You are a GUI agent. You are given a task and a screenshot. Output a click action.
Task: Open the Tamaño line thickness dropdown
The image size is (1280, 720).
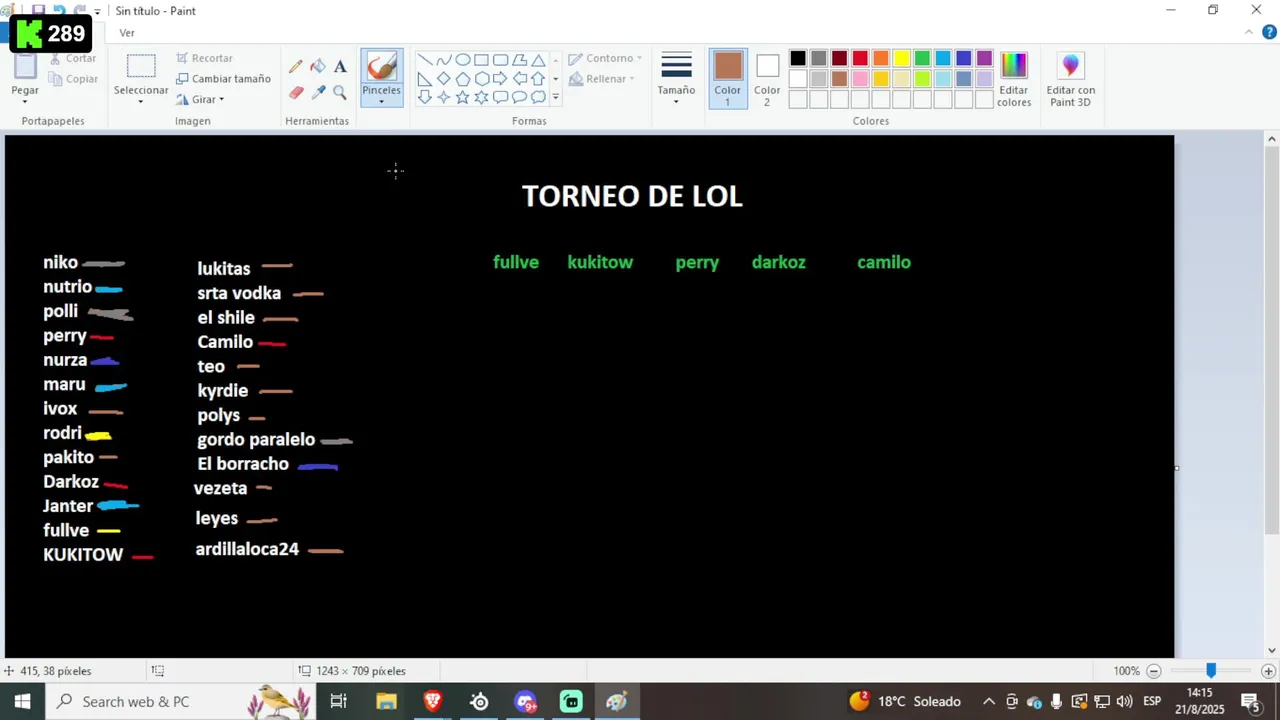coord(676,80)
